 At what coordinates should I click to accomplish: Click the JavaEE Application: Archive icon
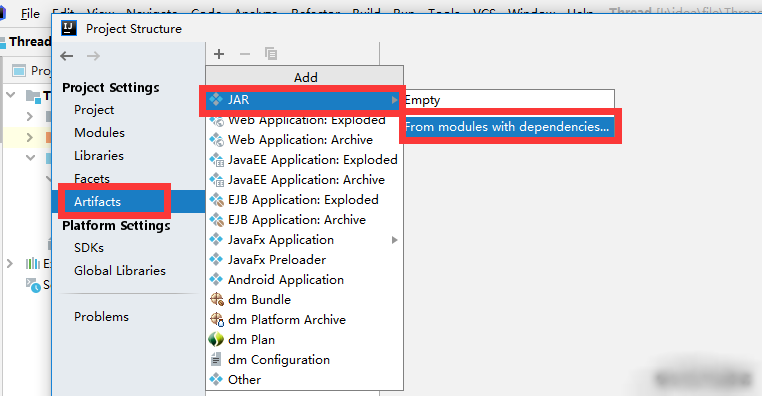click(216, 180)
